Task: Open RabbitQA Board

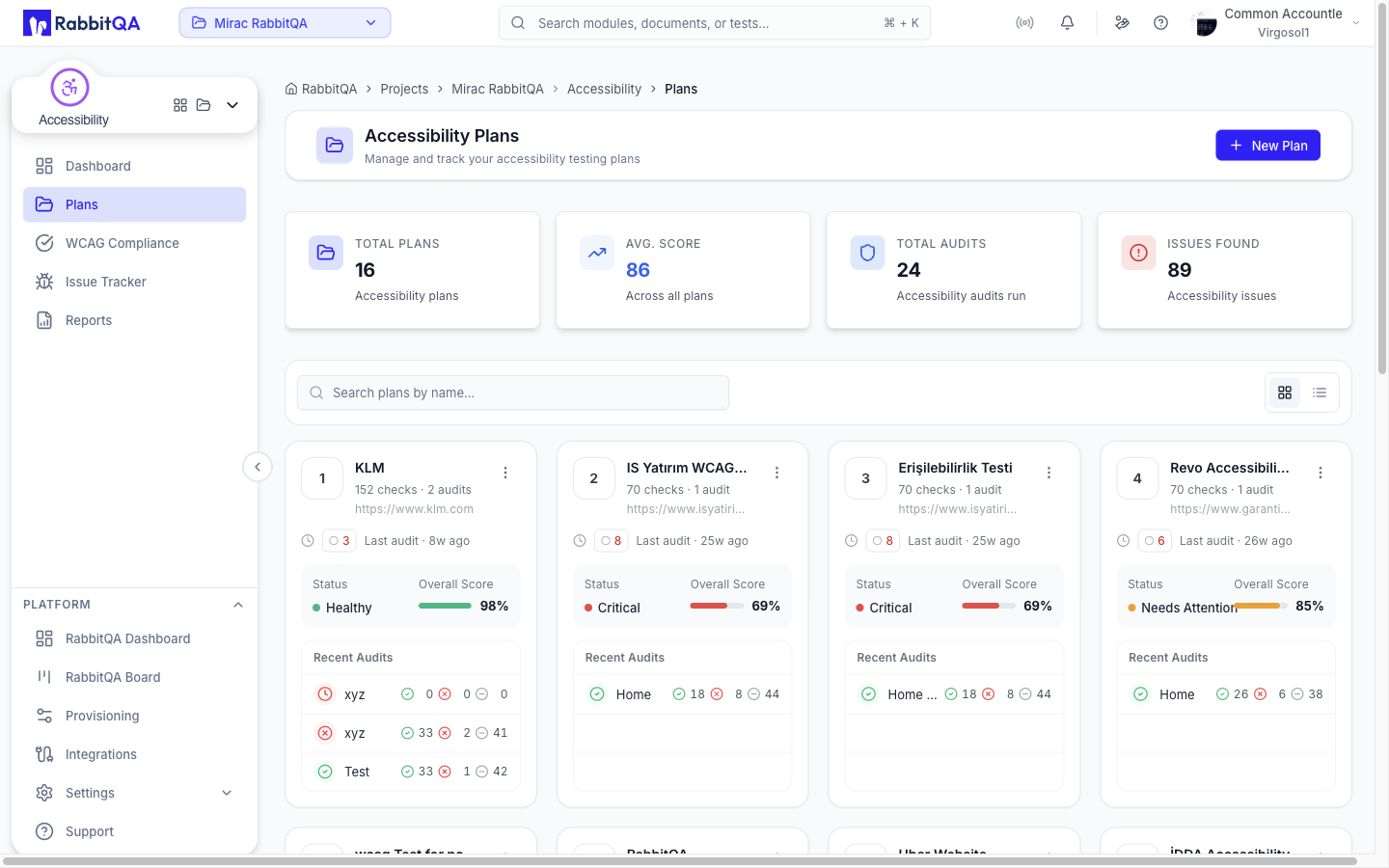Action: click(134, 677)
